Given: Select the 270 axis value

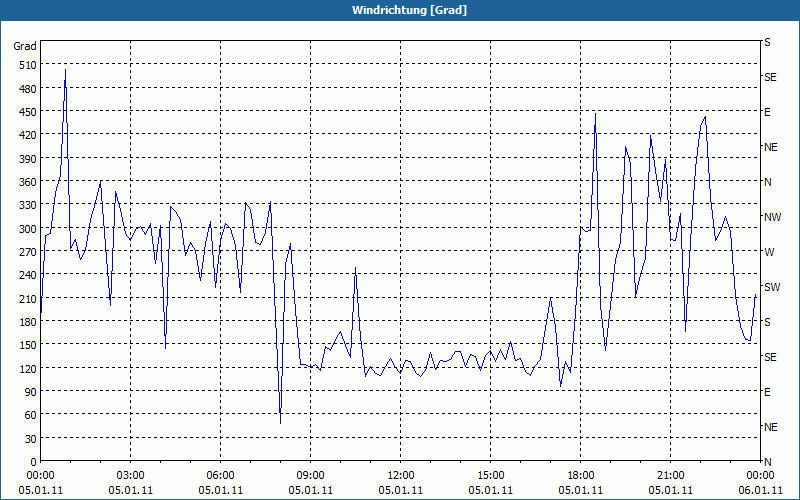Looking at the screenshot, I should pos(28,252).
